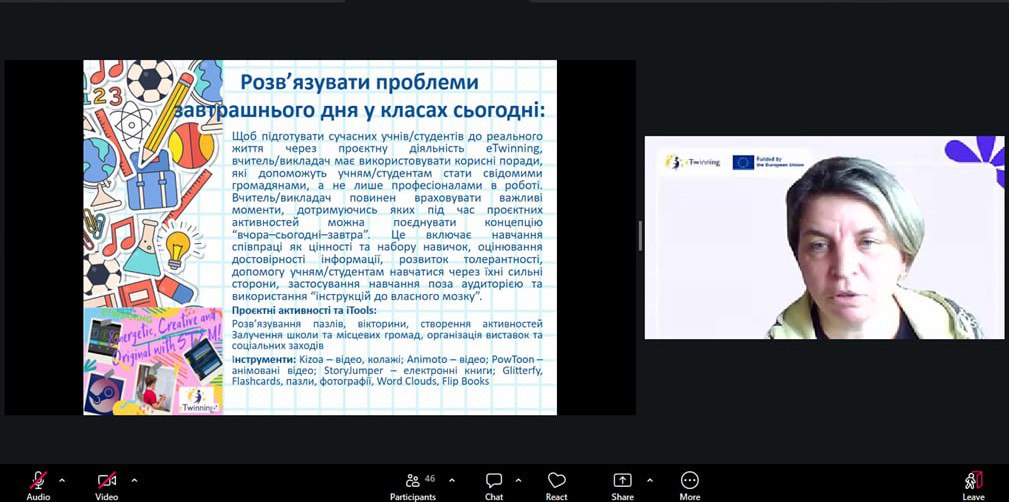Expand the audio options caret
The width and height of the screenshot is (1009, 502).
[62, 480]
